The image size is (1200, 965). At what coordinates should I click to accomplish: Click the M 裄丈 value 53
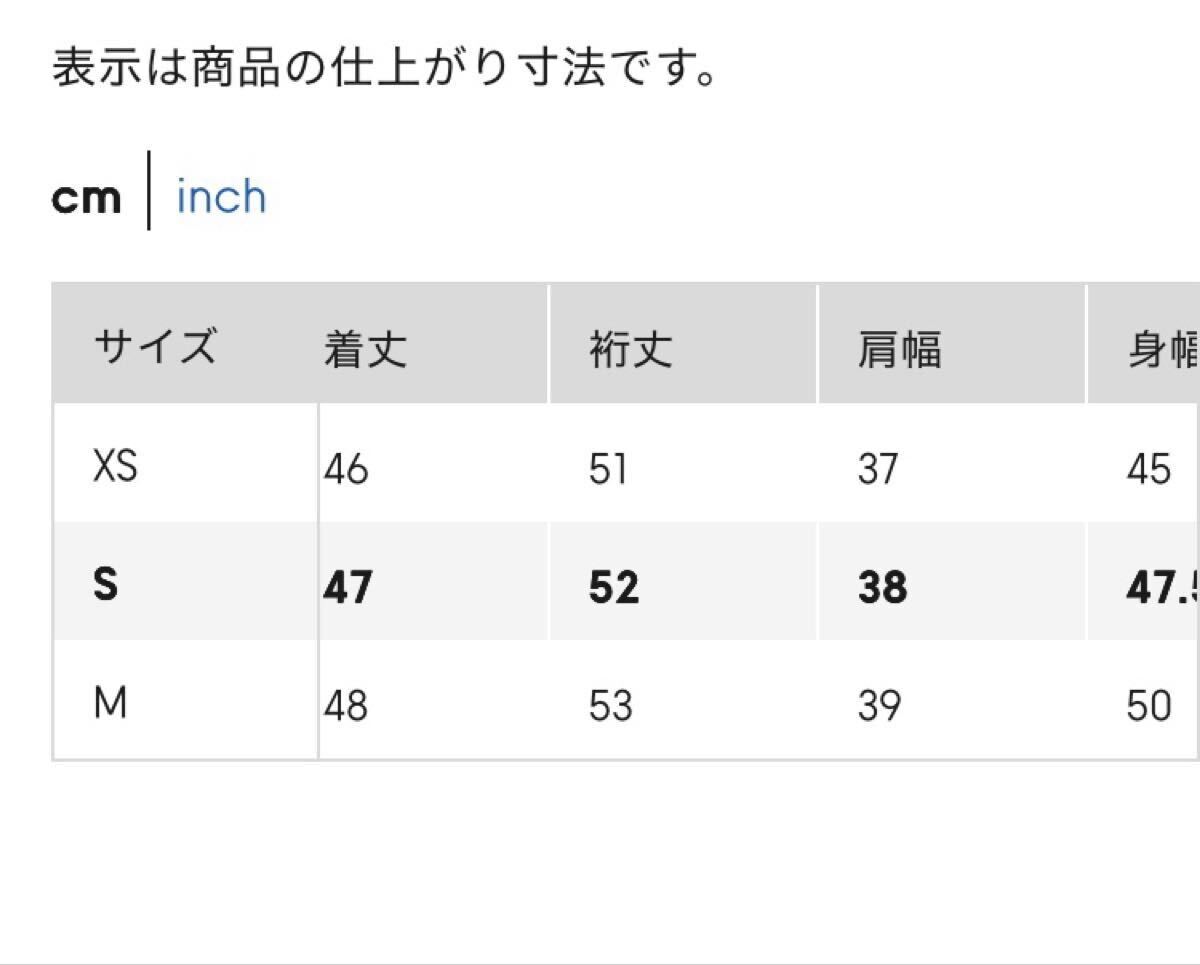(611, 707)
